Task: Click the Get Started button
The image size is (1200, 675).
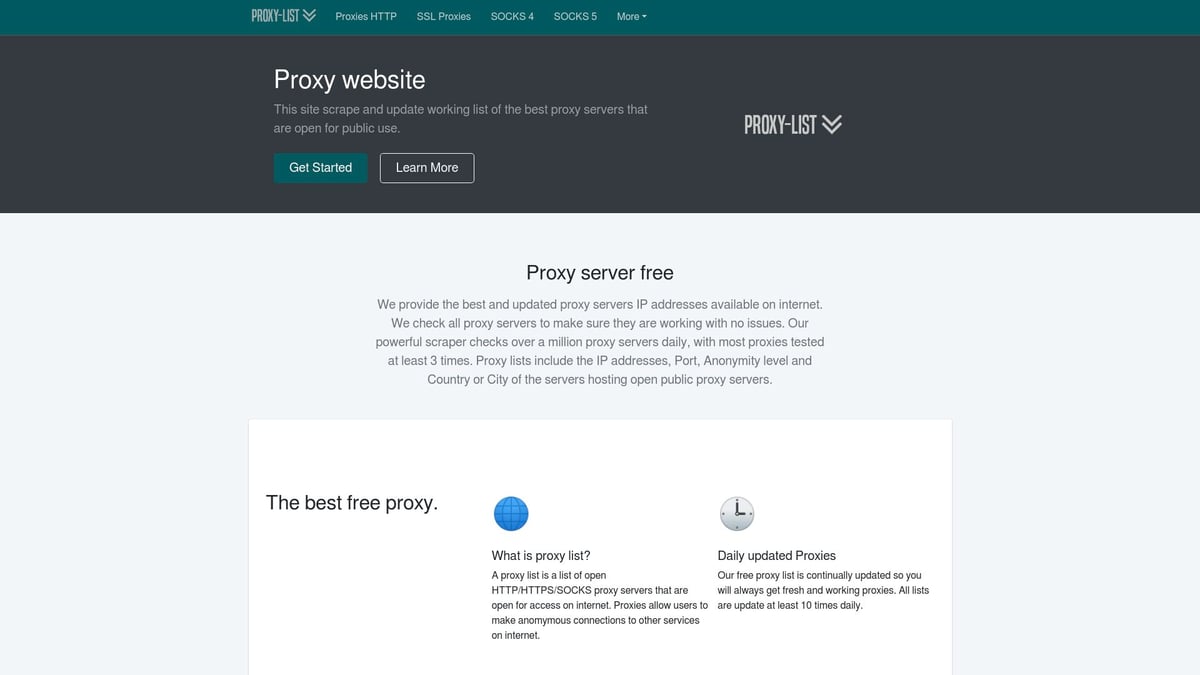Action: coord(320,167)
